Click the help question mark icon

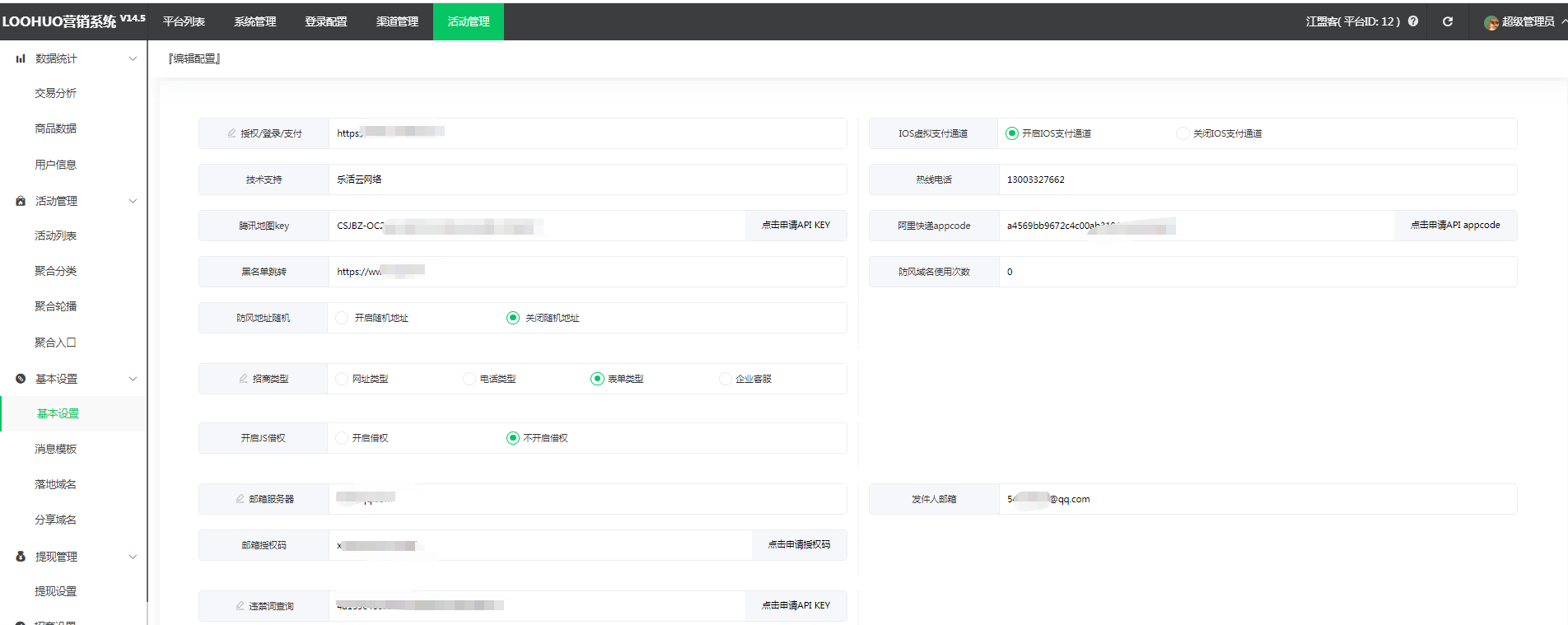tap(1413, 21)
